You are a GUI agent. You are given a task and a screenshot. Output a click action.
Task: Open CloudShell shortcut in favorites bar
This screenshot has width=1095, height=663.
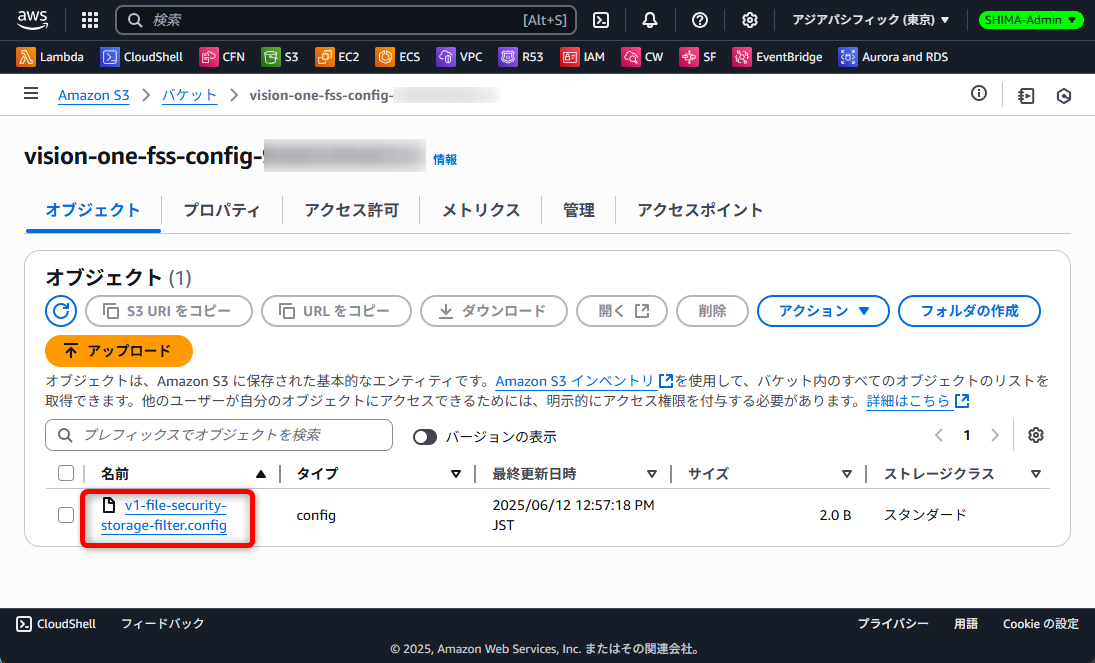tap(142, 57)
